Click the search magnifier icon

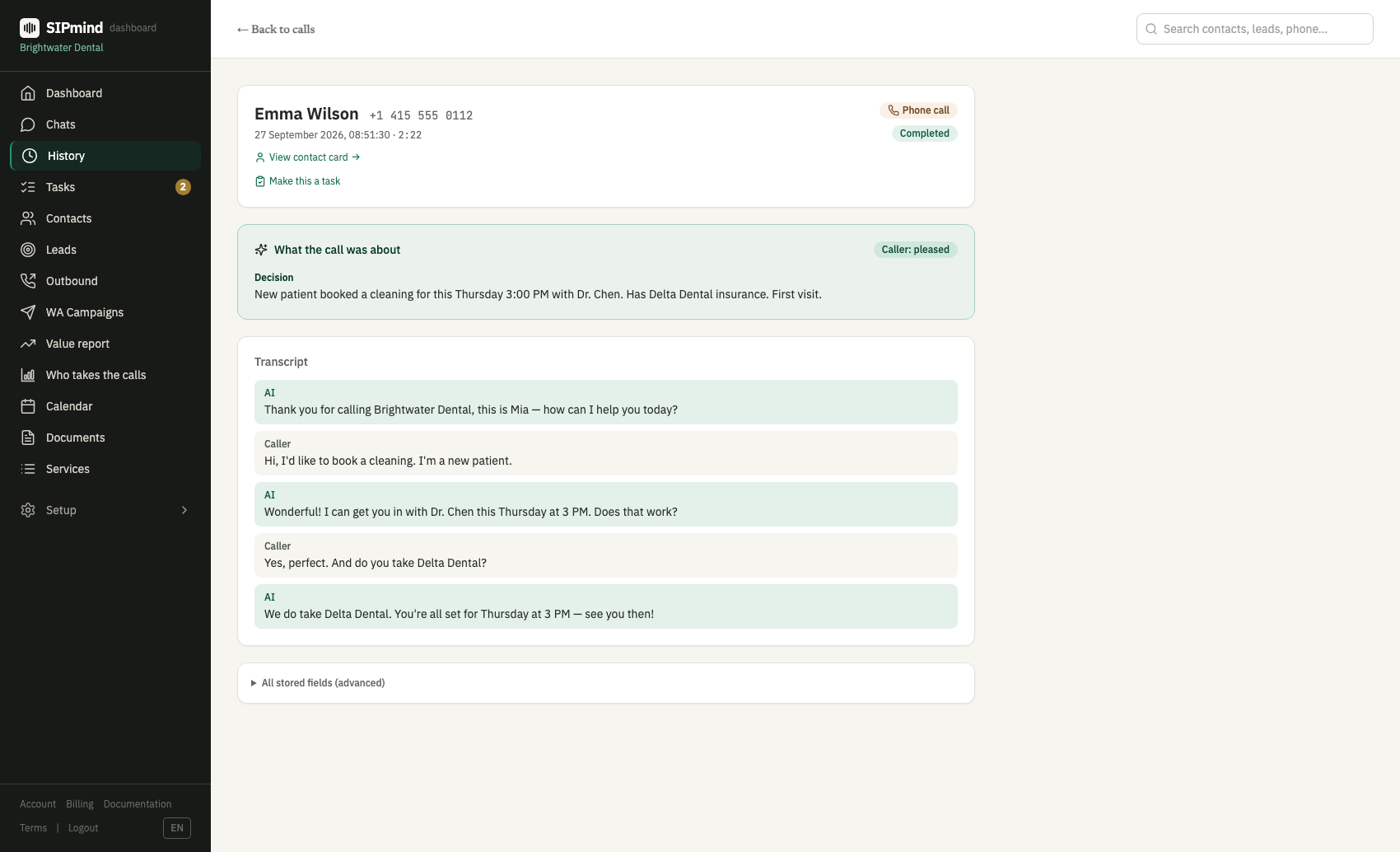[1151, 29]
